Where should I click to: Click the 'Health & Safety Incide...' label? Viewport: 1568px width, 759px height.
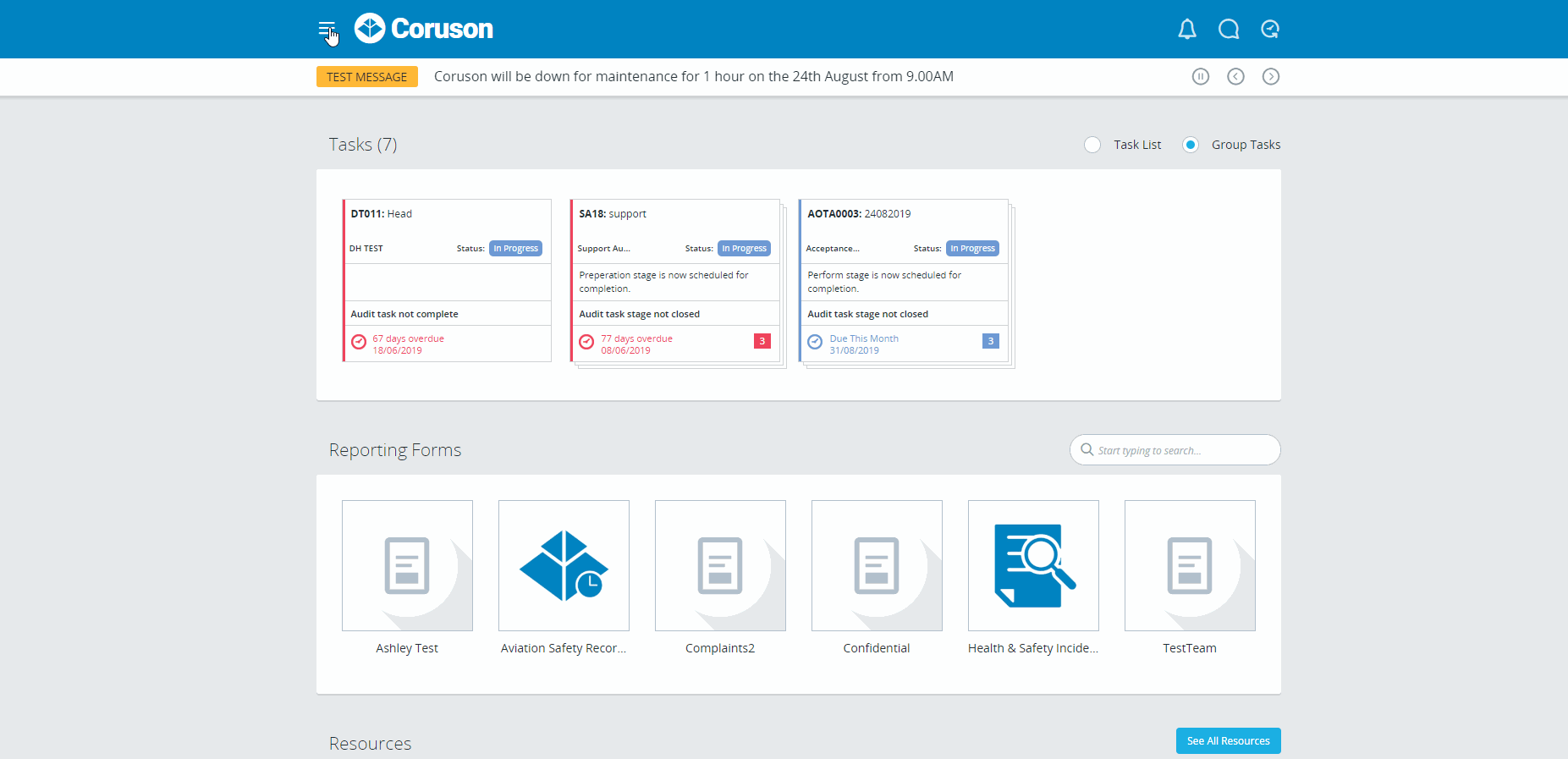click(1033, 648)
